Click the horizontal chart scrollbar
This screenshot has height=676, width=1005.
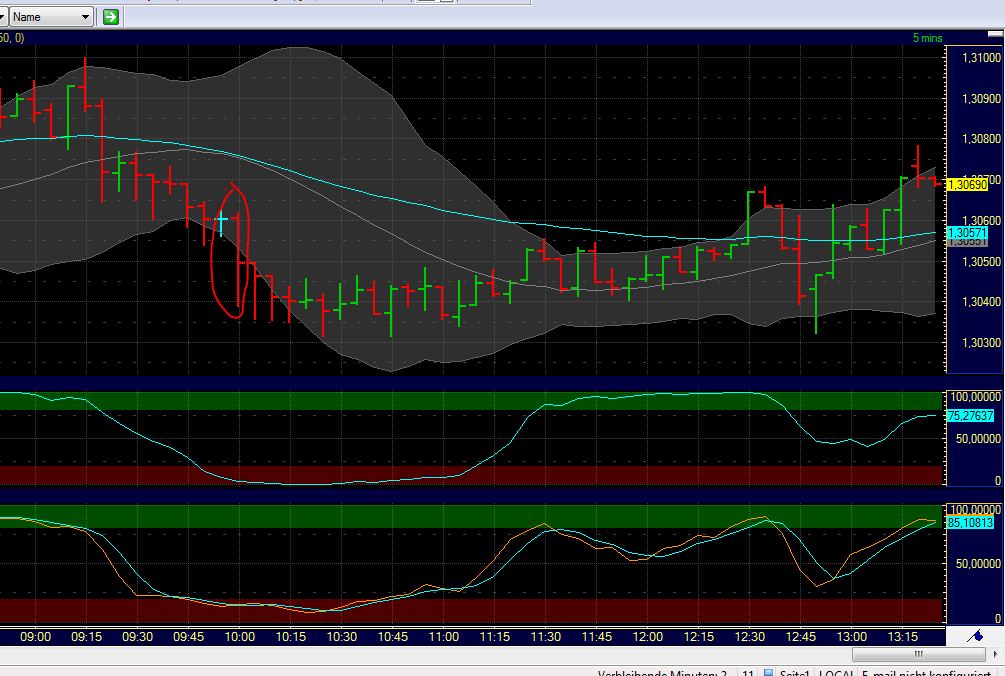pyautogui.click(x=916, y=653)
